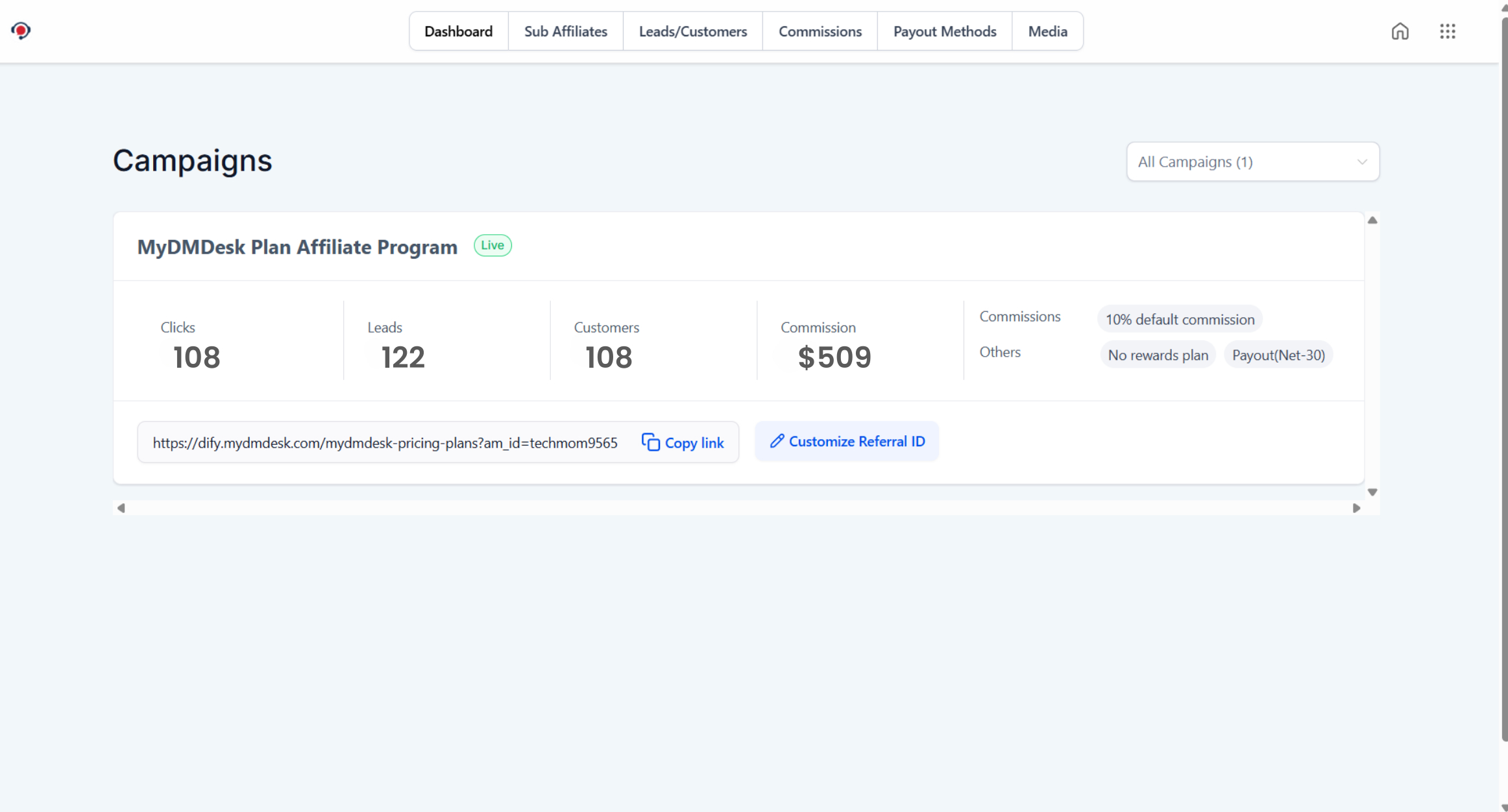Click the Leads label
Image resolution: width=1508 pixels, height=812 pixels.
(385, 328)
